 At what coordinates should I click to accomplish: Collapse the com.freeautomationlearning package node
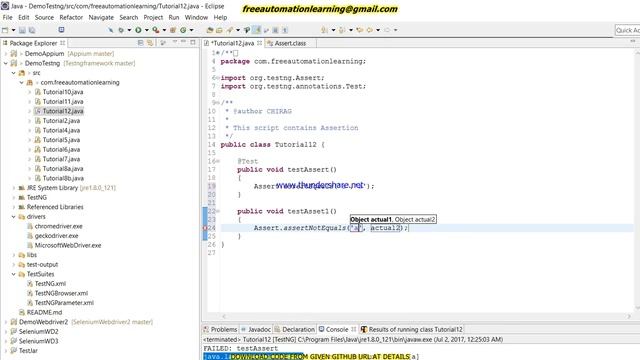click(x=22, y=82)
